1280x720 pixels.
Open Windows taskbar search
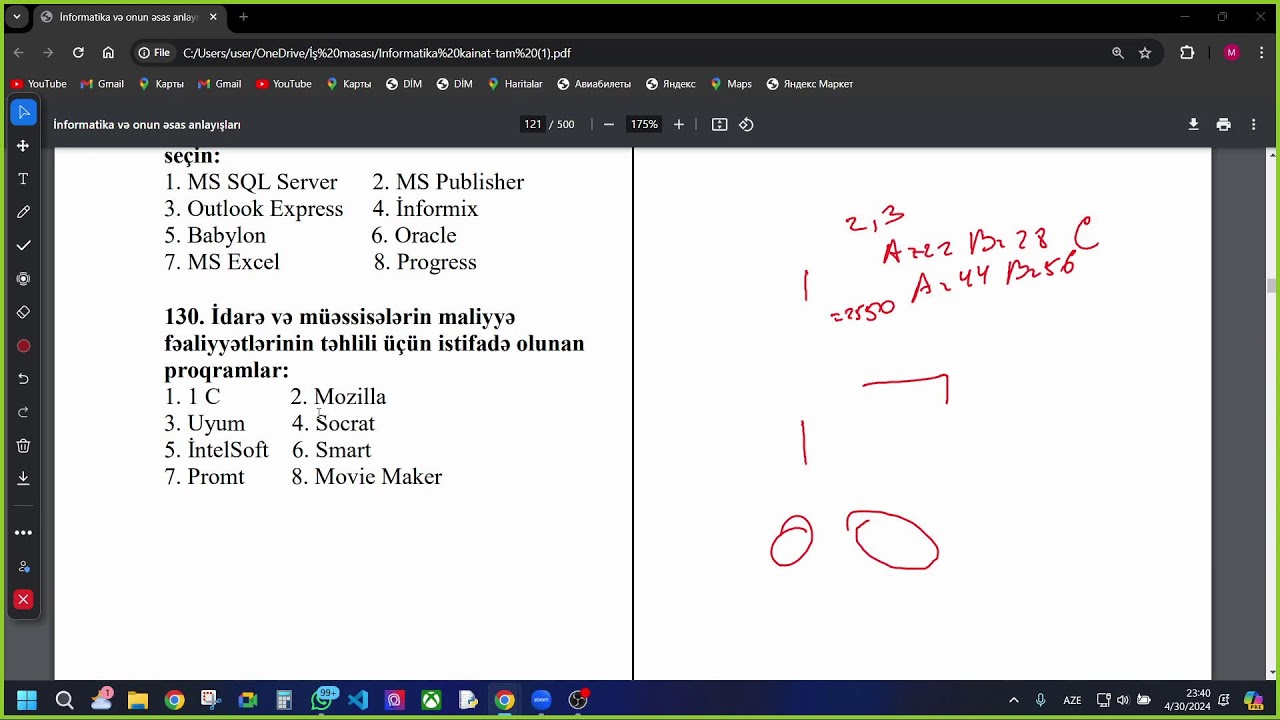pos(64,700)
